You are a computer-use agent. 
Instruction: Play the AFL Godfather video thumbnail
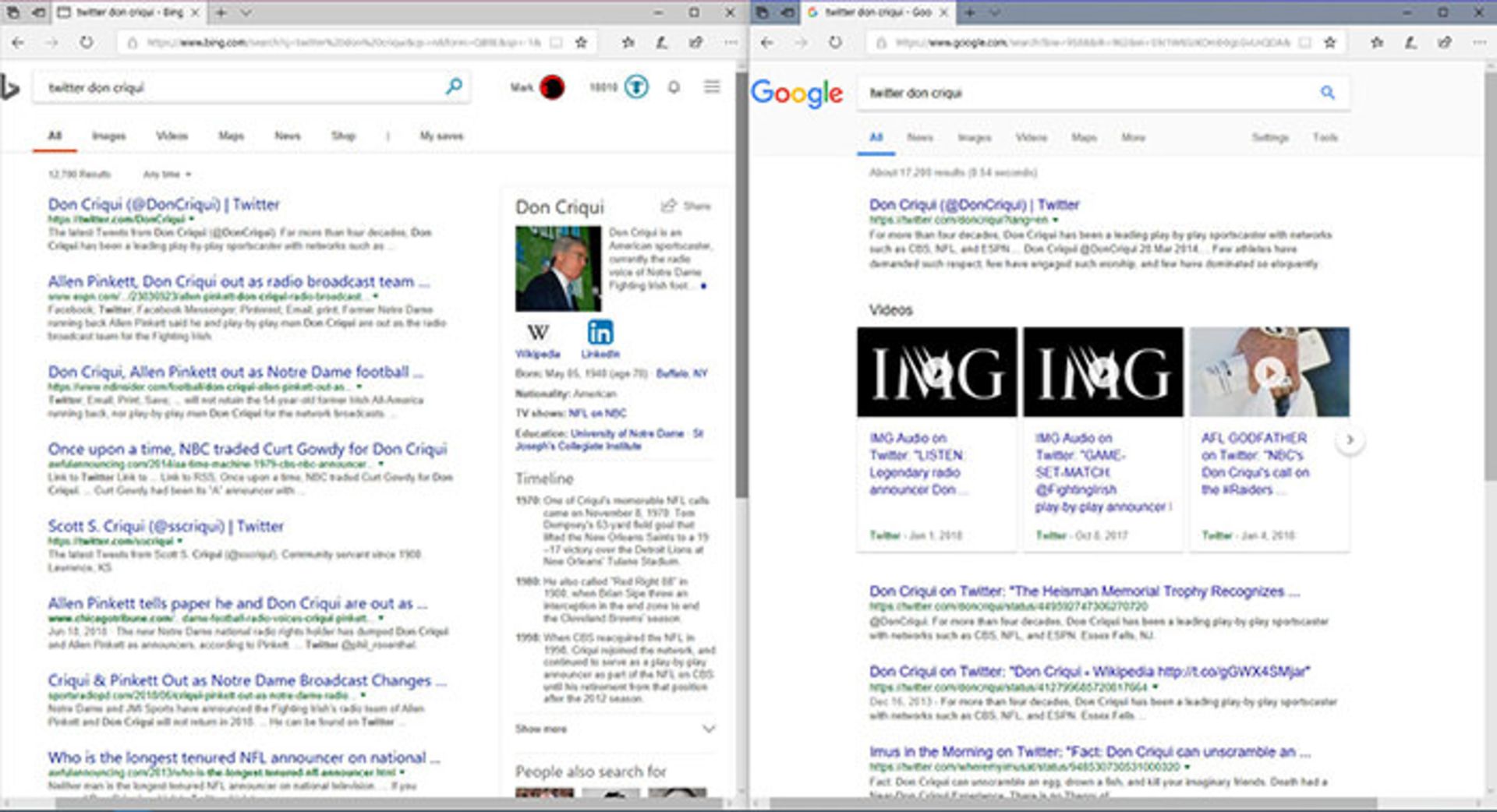coord(1269,372)
